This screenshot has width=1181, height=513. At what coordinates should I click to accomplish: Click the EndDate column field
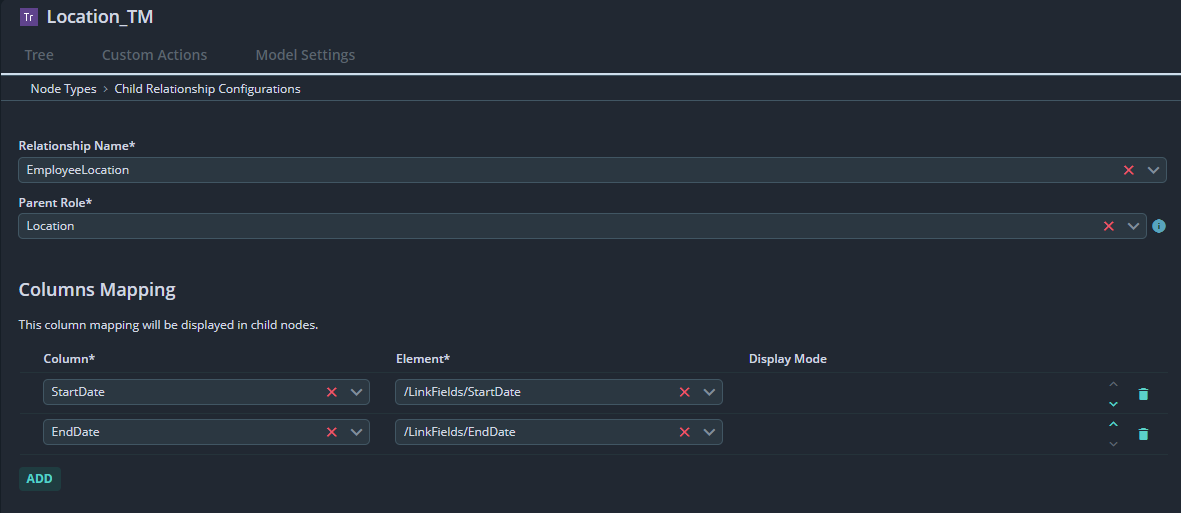[x=206, y=432]
